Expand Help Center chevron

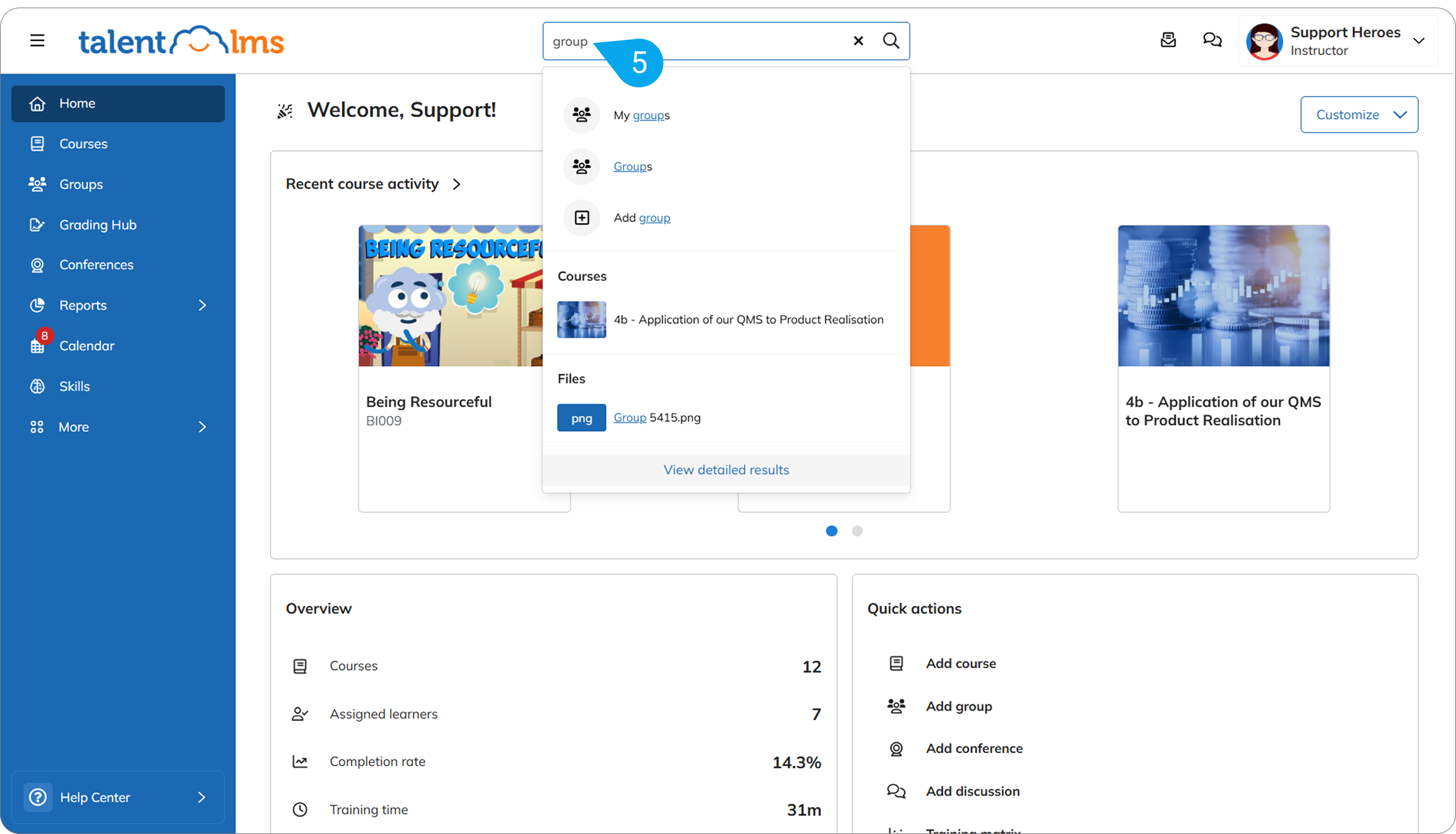click(x=202, y=797)
